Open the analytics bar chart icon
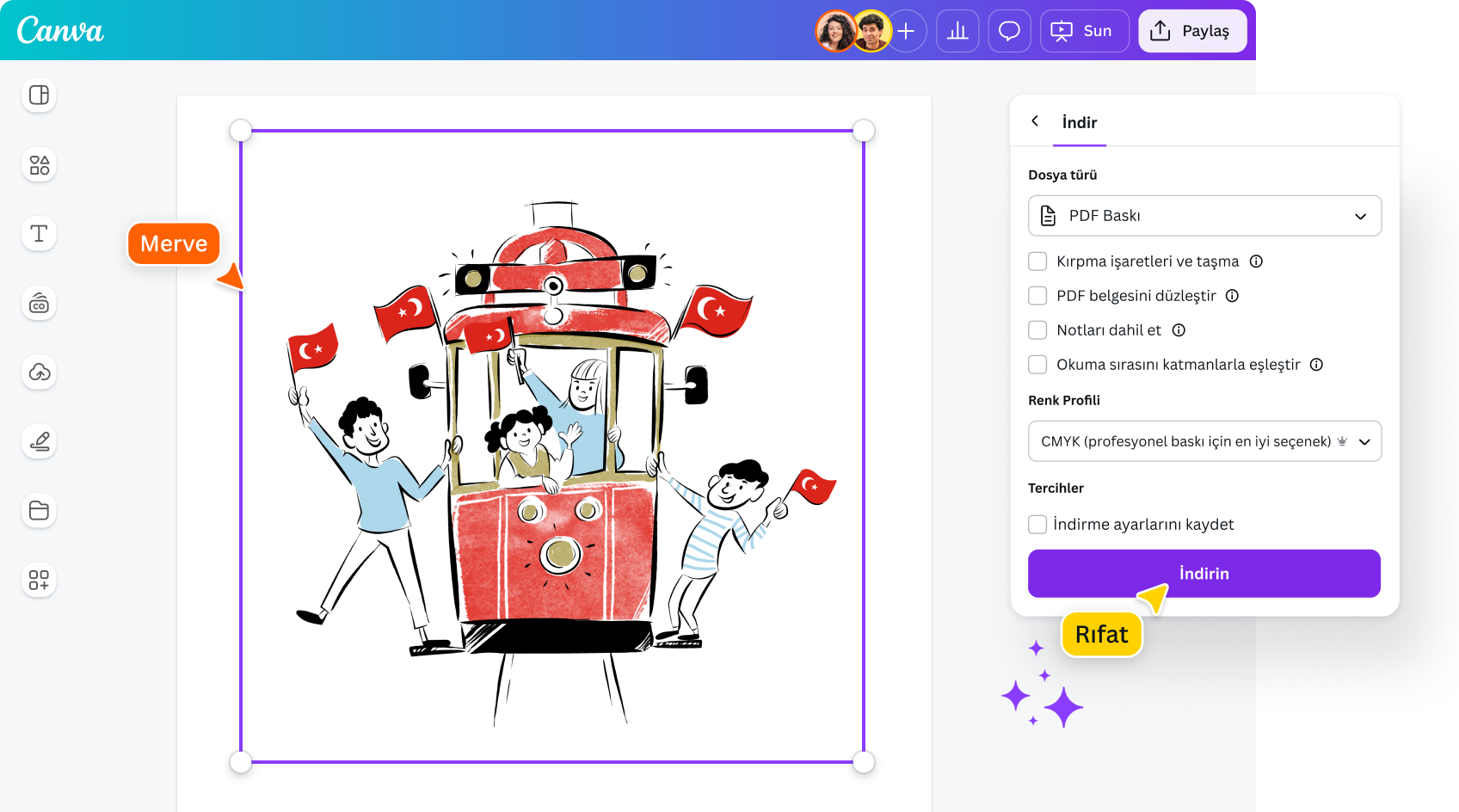 (x=957, y=31)
